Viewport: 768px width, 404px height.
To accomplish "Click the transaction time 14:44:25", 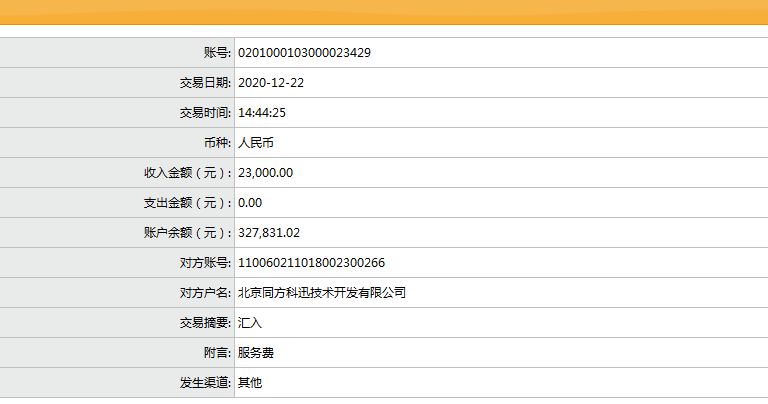I will pyautogui.click(x=261, y=113).
